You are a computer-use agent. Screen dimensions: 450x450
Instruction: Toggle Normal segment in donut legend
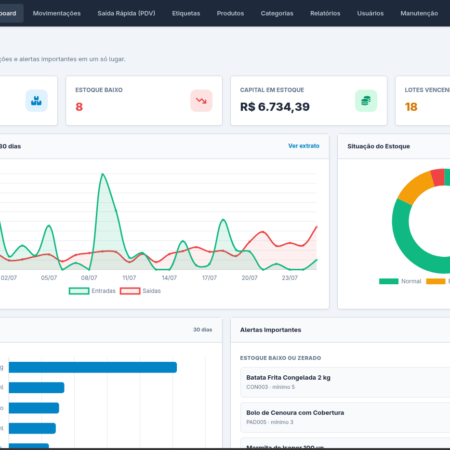(400, 281)
